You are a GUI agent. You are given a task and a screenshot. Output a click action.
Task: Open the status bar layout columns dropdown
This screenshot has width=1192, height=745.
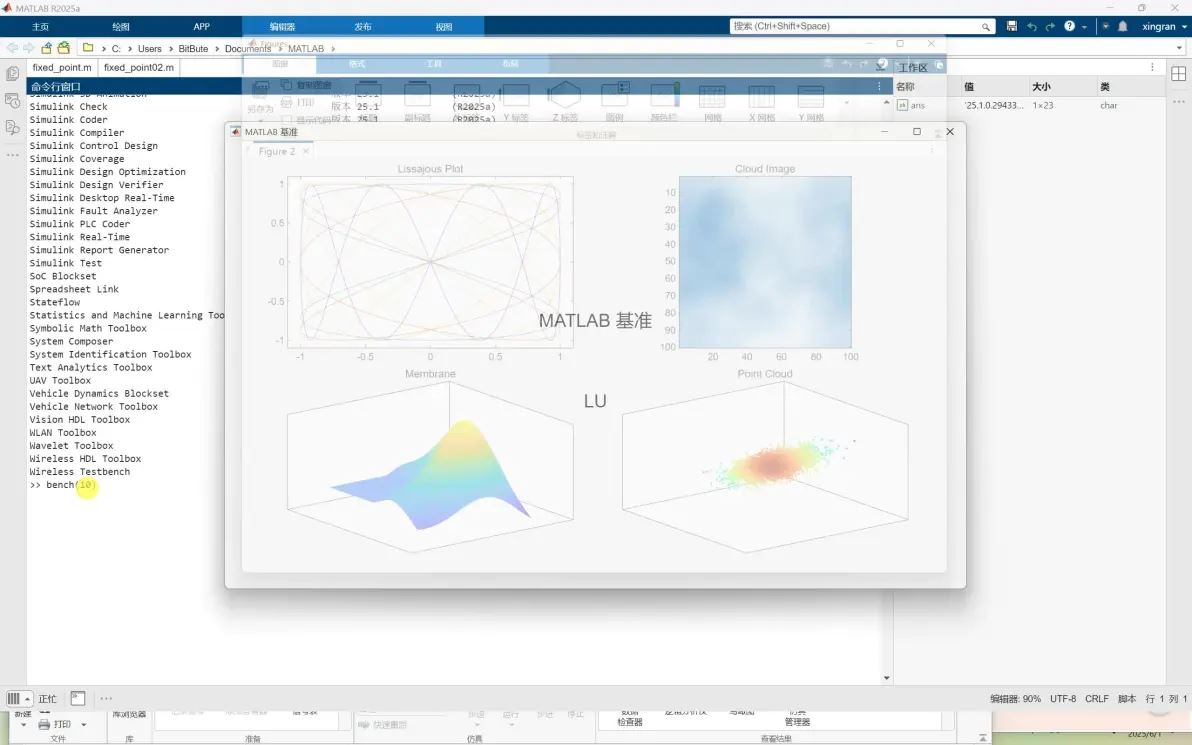tap(19, 698)
